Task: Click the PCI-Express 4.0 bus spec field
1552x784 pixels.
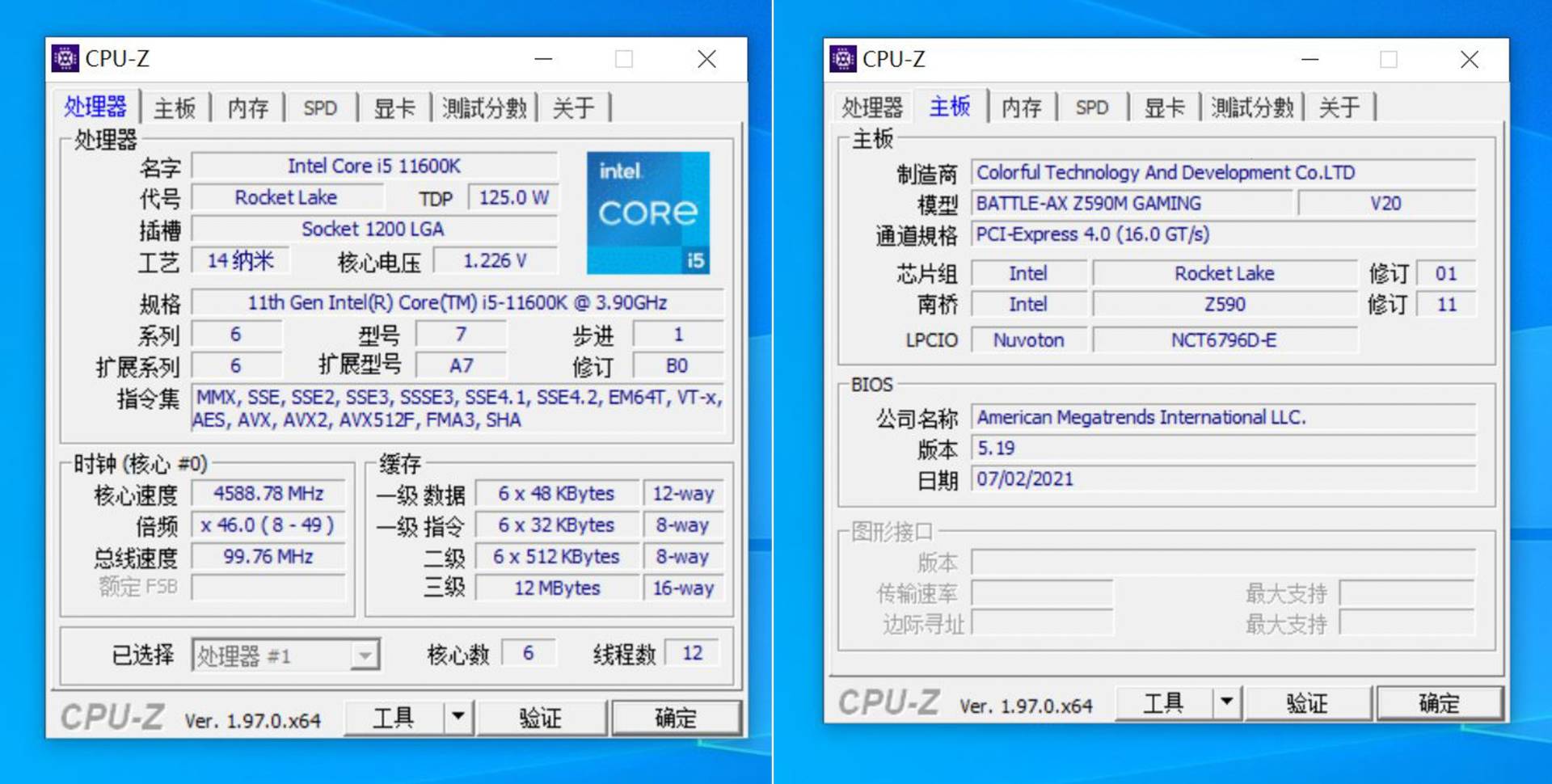Action: [1224, 234]
